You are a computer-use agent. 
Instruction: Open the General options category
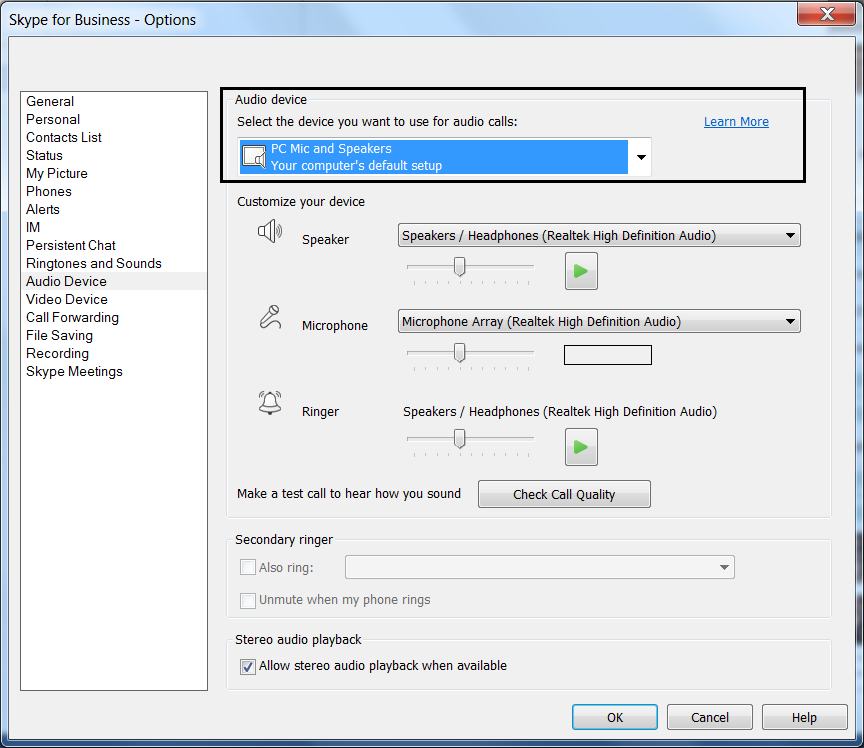tap(50, 101)
